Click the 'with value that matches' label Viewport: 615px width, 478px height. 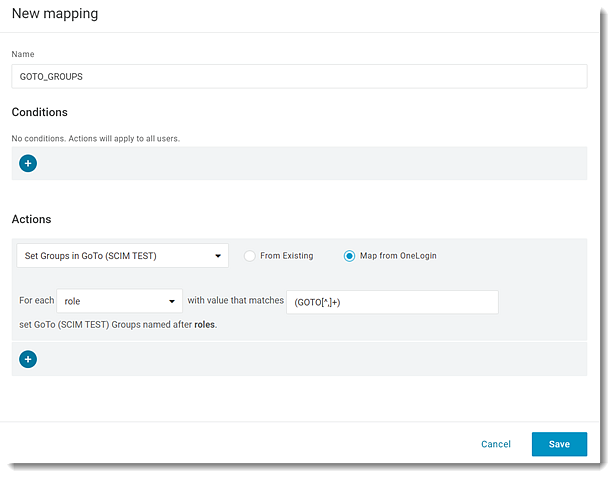pyautogui.click(x=235, y=300)
